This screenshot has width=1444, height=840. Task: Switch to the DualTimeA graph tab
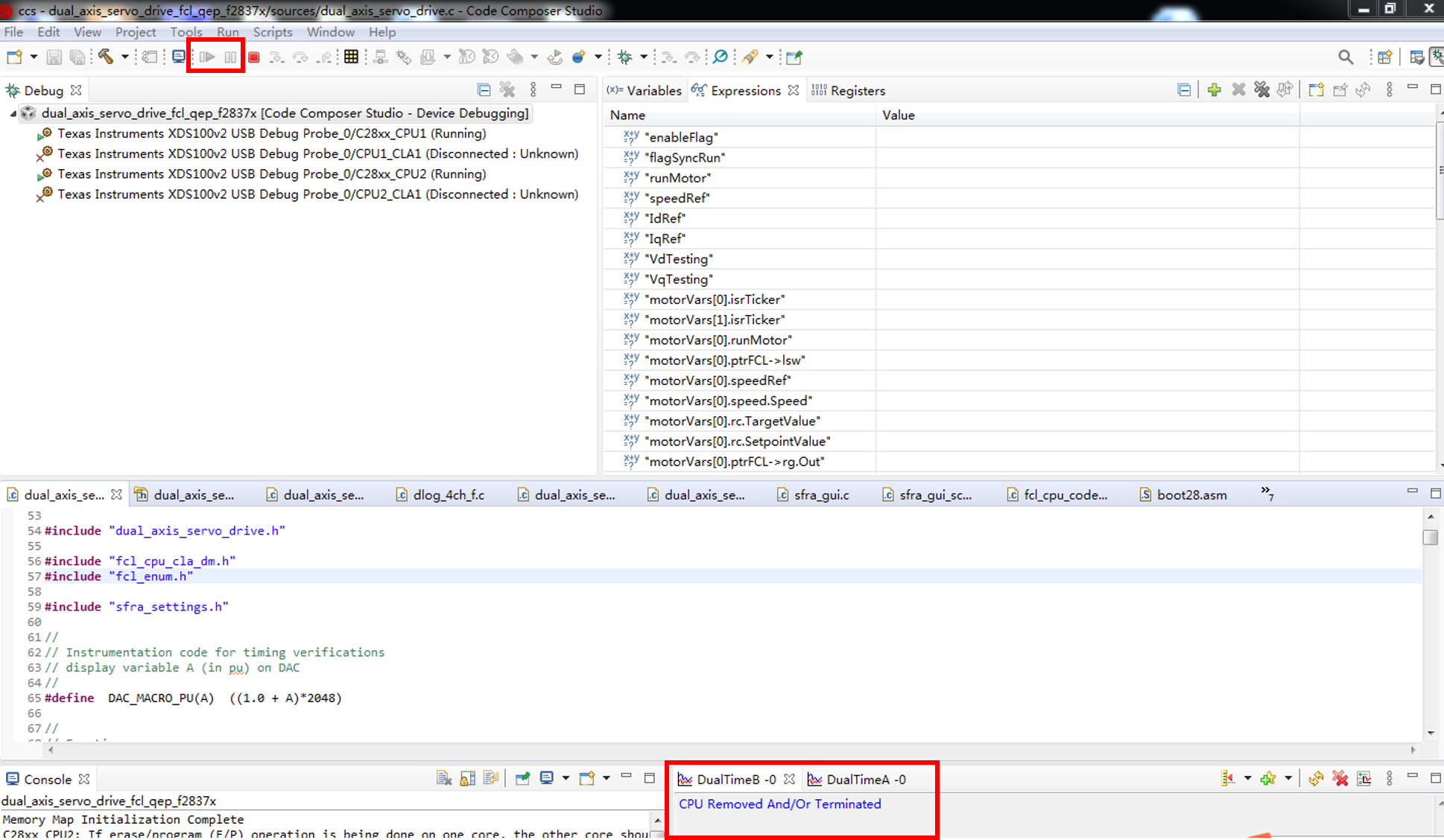tap(857, 780)
